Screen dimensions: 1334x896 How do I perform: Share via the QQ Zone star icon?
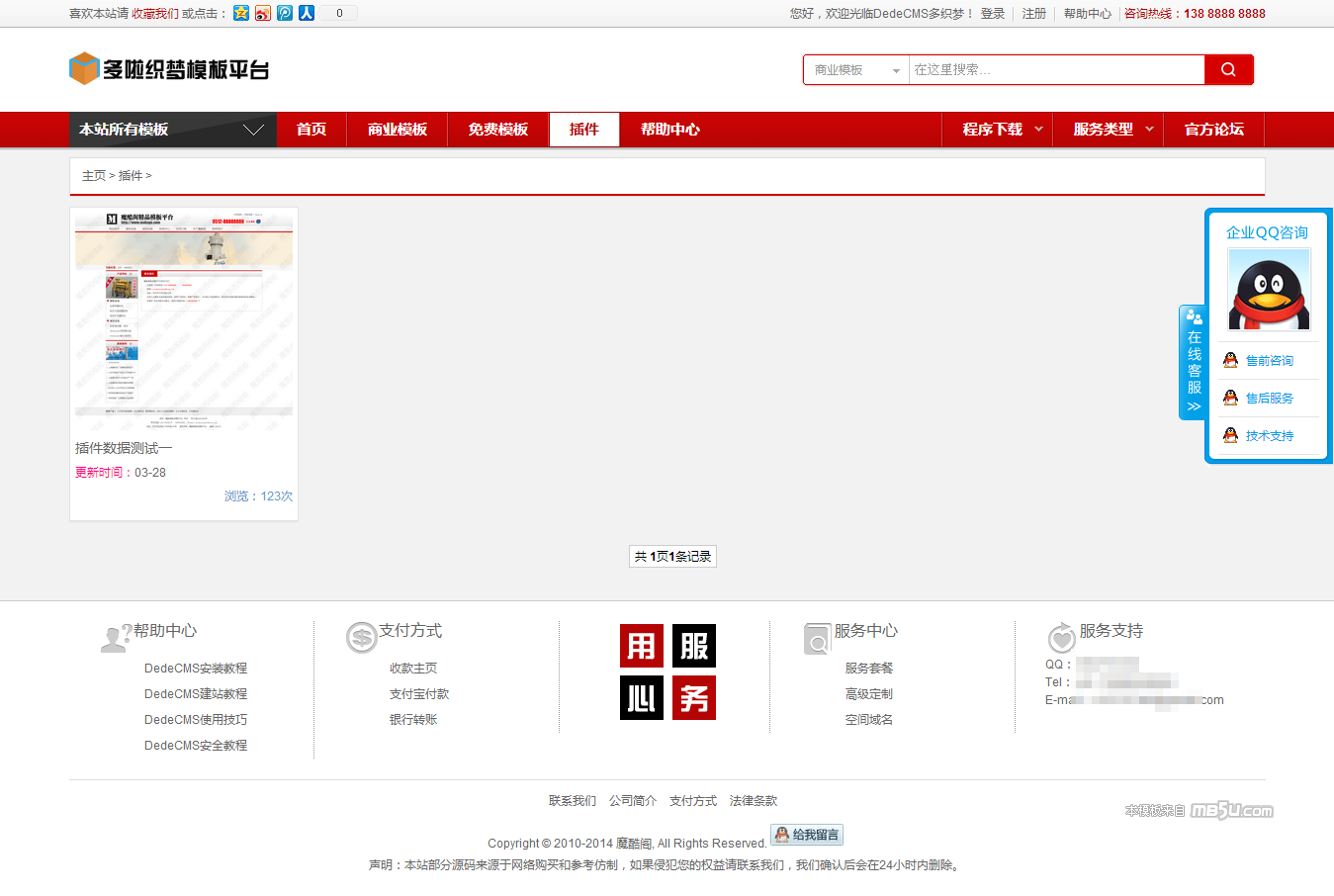pos(241,13)
